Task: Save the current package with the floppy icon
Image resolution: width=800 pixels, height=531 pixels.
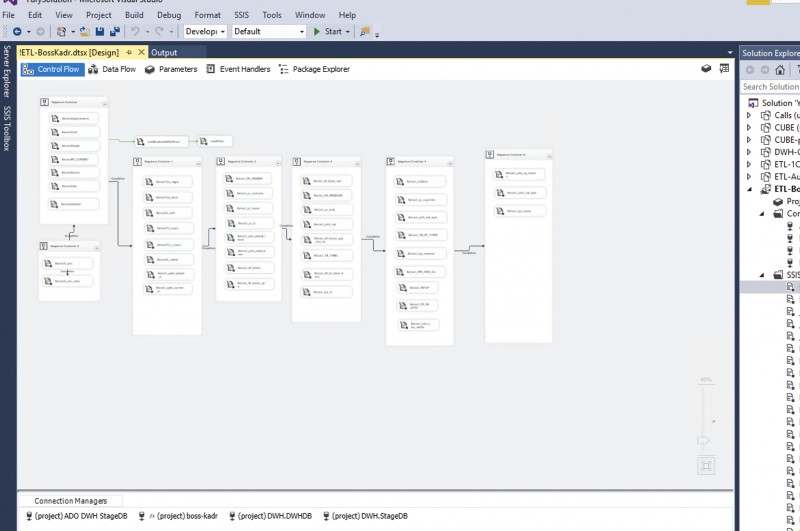Action: pos(100,32)
